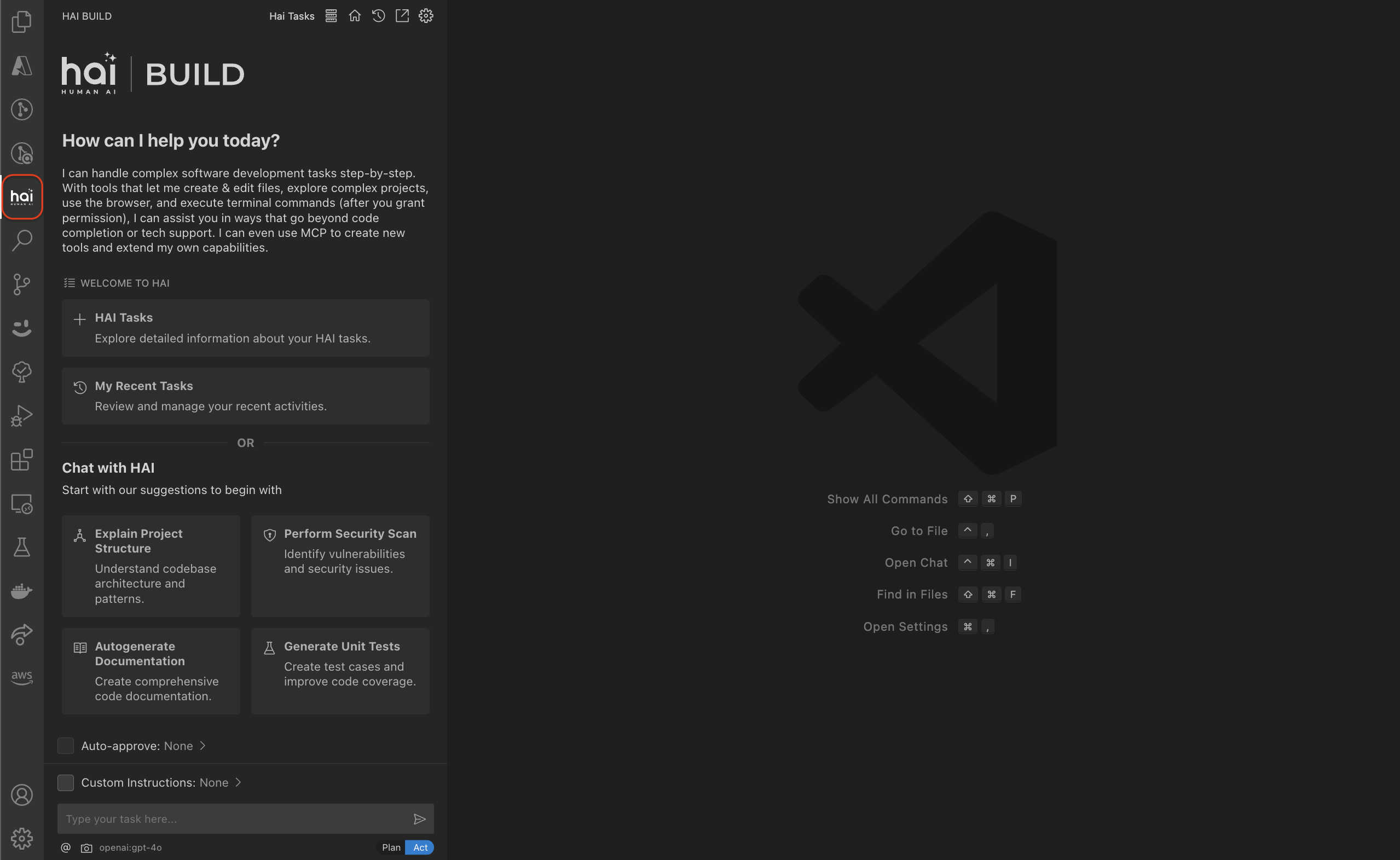Open the openai:gpt-4o model selector
The height and width of the screenshot is (860, 1400).
click(130, 847)
